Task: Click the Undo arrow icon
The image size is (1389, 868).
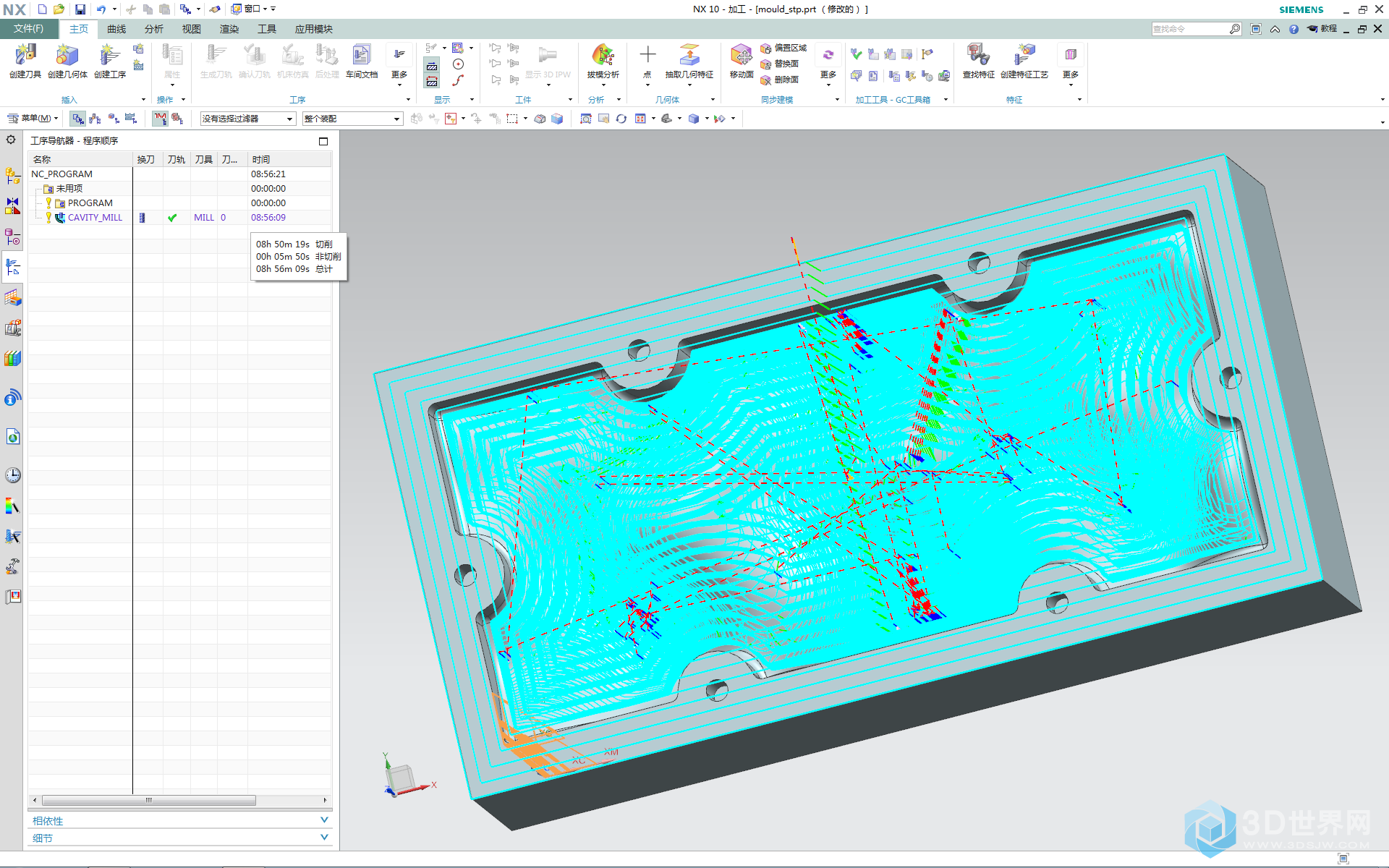Action: (x=101, y=9)
